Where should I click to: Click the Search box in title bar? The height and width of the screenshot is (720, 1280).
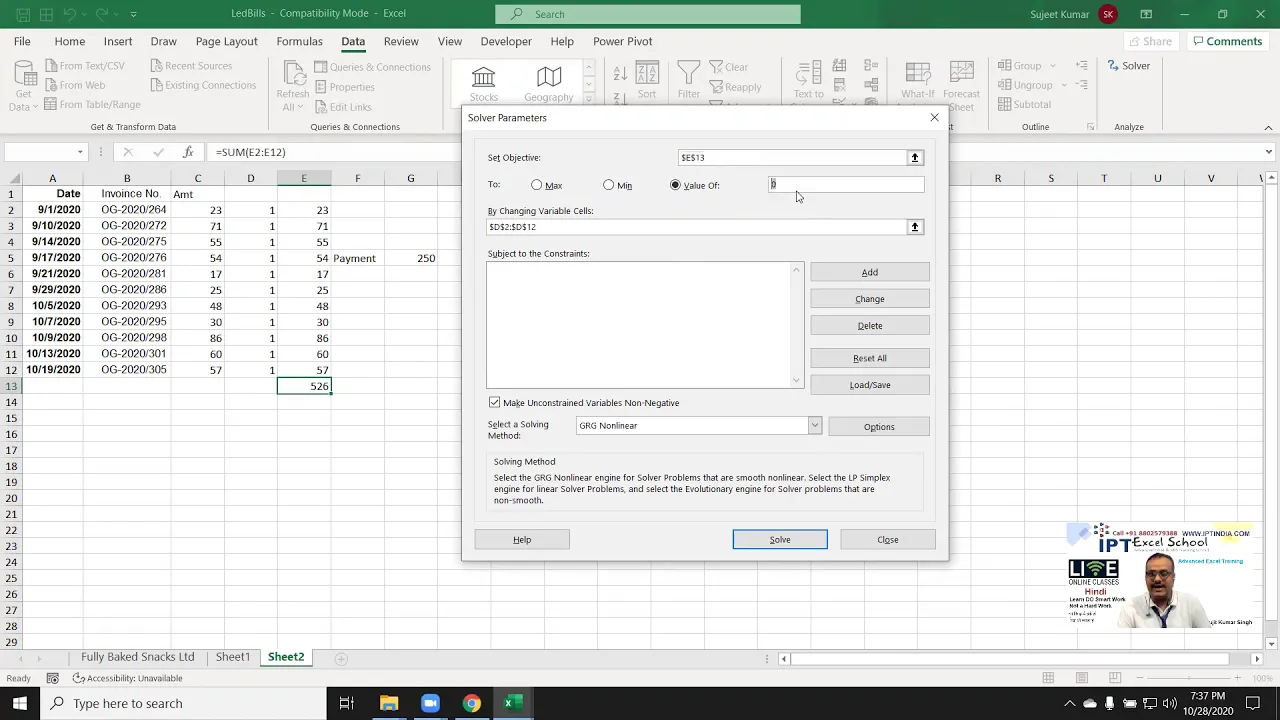pos(648,14)
